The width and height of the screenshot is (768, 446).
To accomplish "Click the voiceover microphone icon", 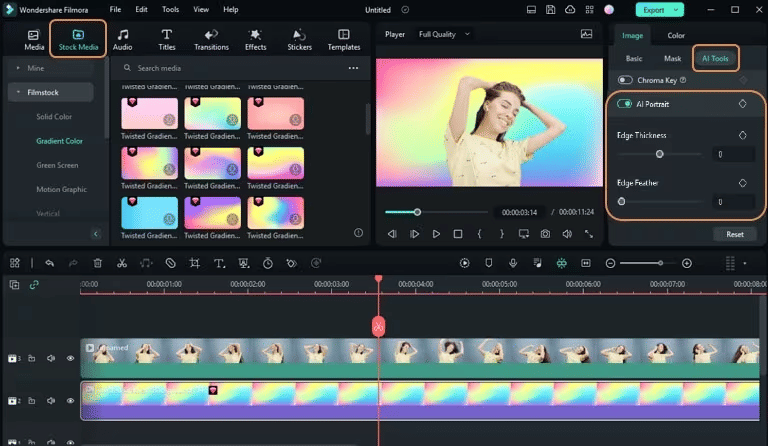I will (x=512, y=263).
